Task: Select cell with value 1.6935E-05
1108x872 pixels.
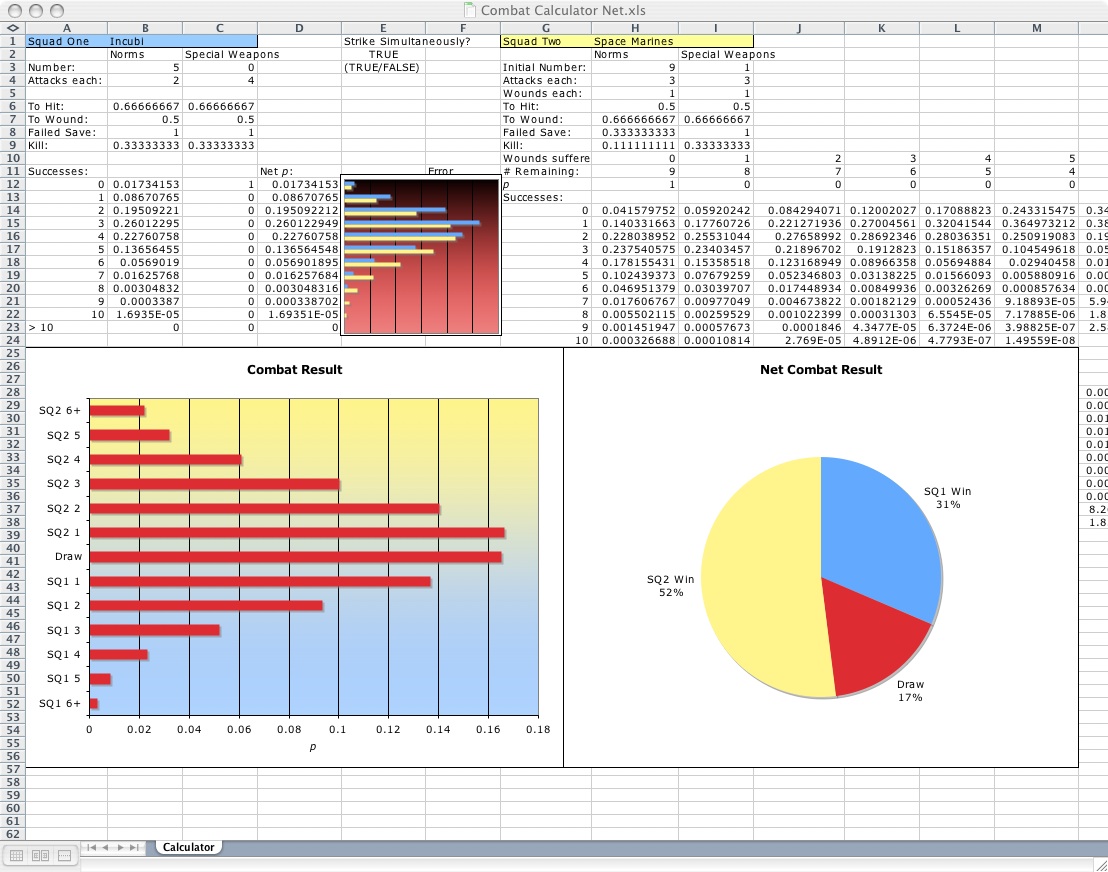Action: [x=145, y=314]
